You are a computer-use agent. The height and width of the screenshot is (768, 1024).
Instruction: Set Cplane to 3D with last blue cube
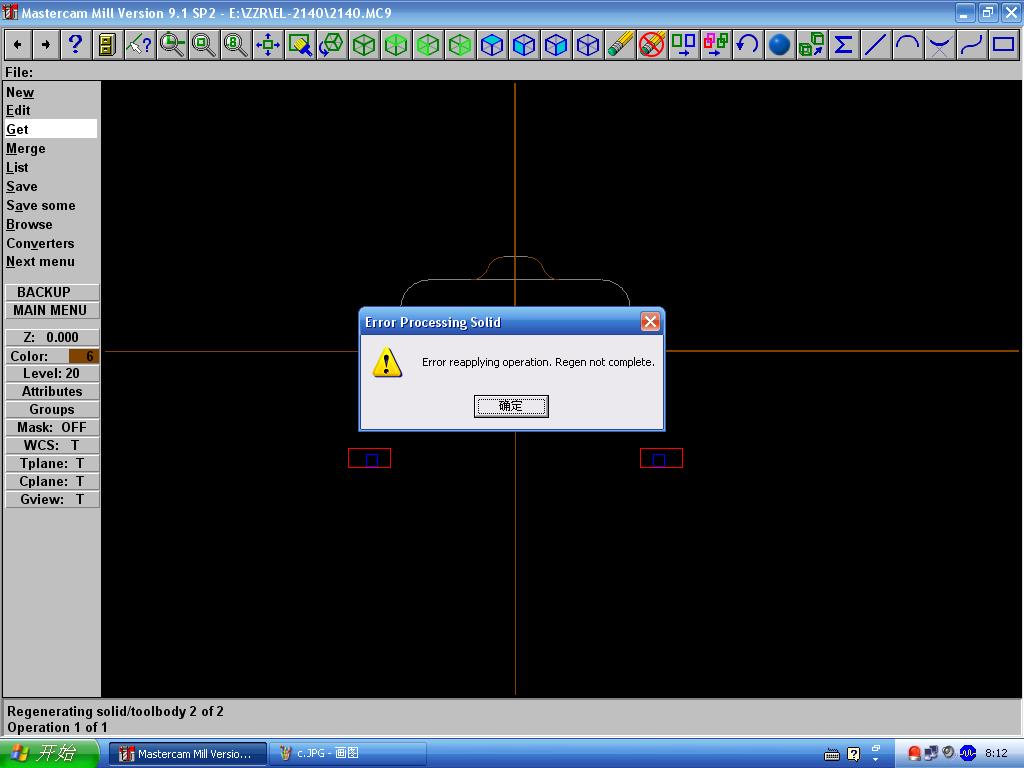pyautogui.click(x=588, y=45)
